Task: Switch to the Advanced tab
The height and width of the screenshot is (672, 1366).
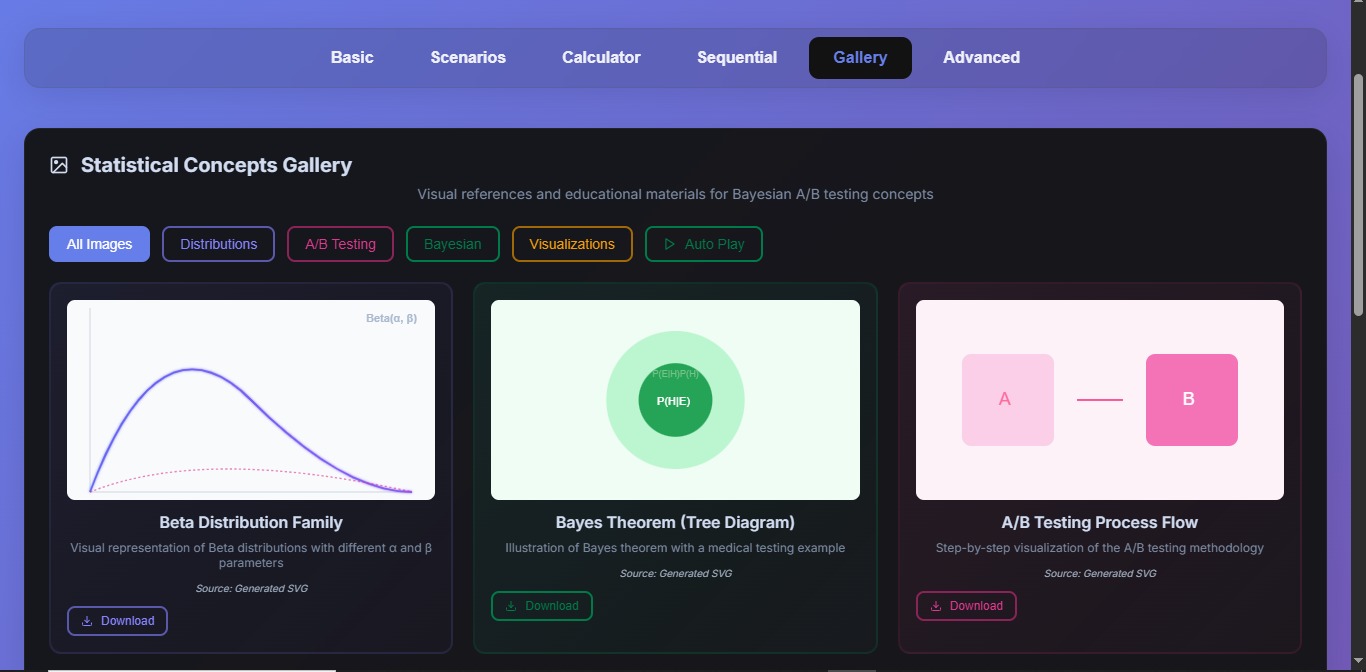Action: [x=981, y=58]
